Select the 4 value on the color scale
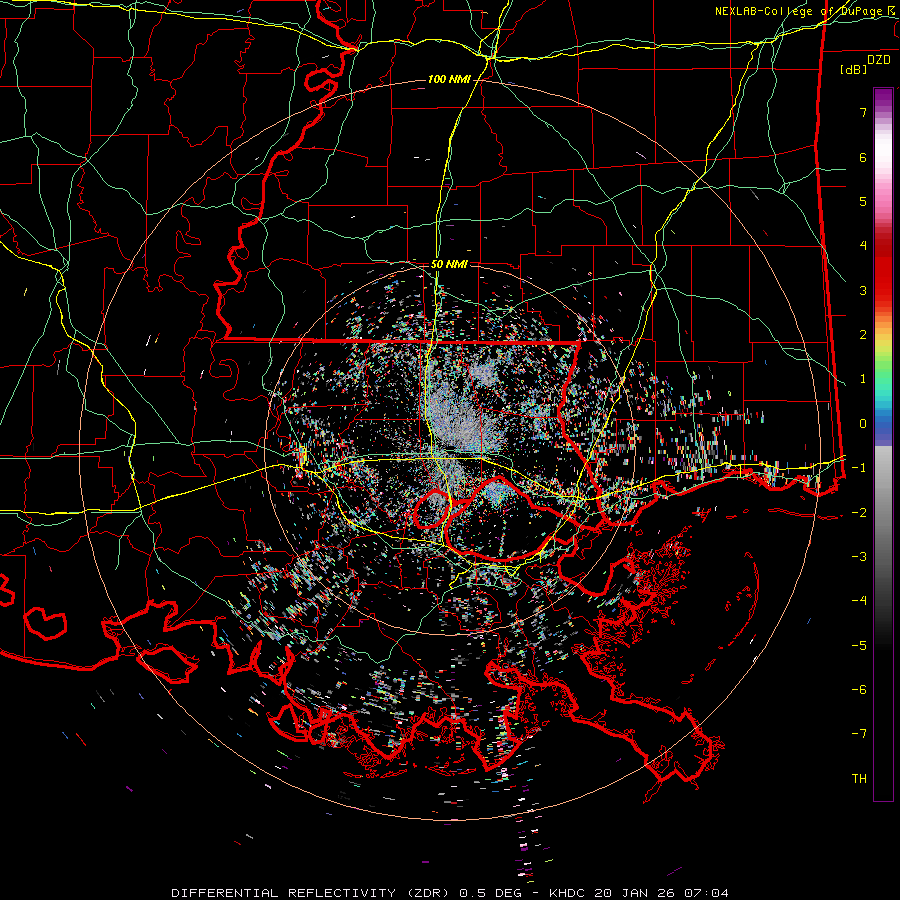 point(863,246)
